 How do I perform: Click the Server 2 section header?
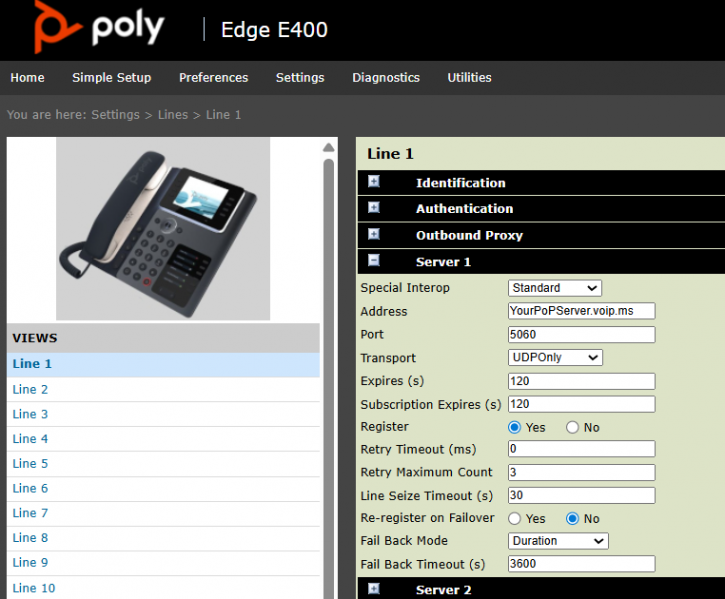tap(541, 589)
